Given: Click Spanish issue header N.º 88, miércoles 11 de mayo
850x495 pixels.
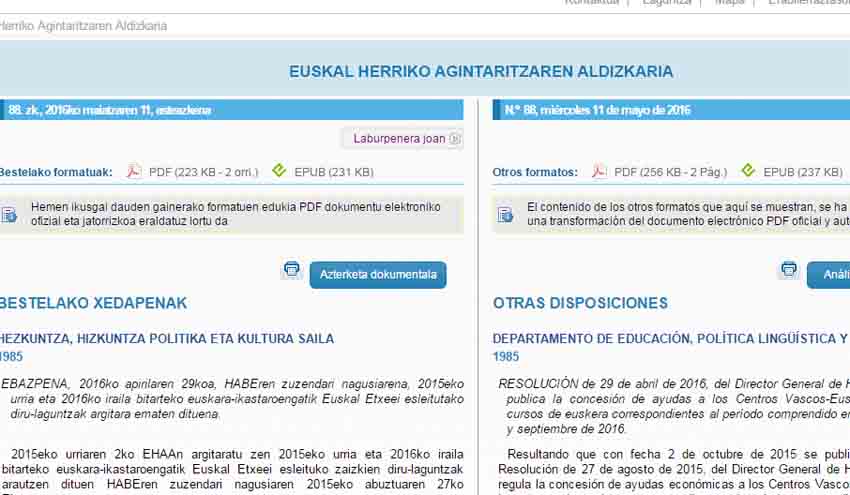Looking at the screenshot, I should [x=597, y=110].
